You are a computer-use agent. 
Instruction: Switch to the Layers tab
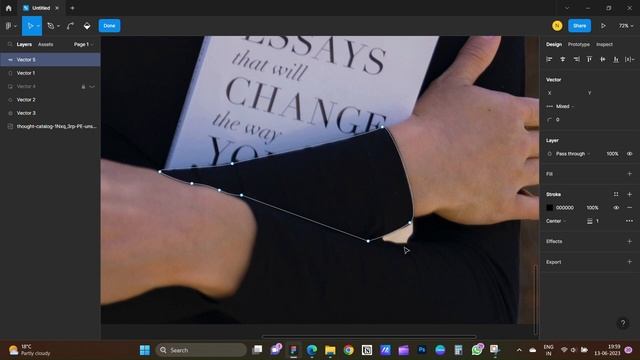[x=24, y=44]
